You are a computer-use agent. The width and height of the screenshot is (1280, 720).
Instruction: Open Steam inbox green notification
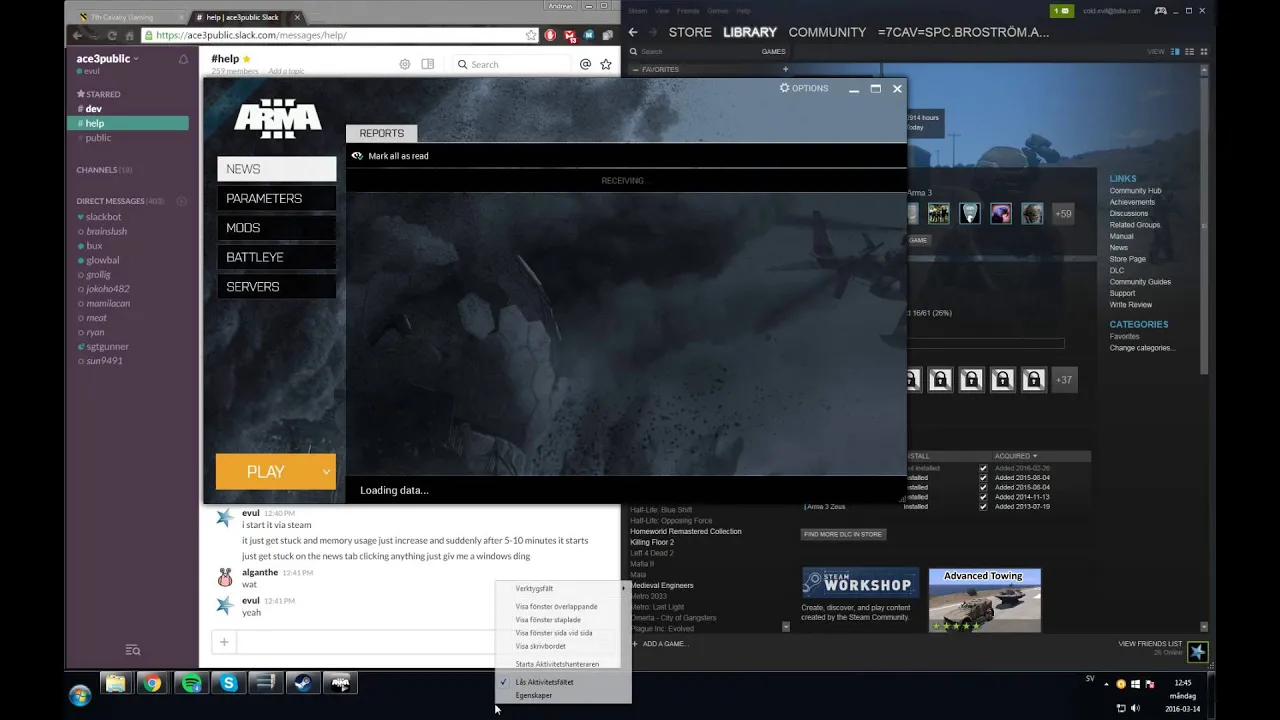tap(1062, 11)
